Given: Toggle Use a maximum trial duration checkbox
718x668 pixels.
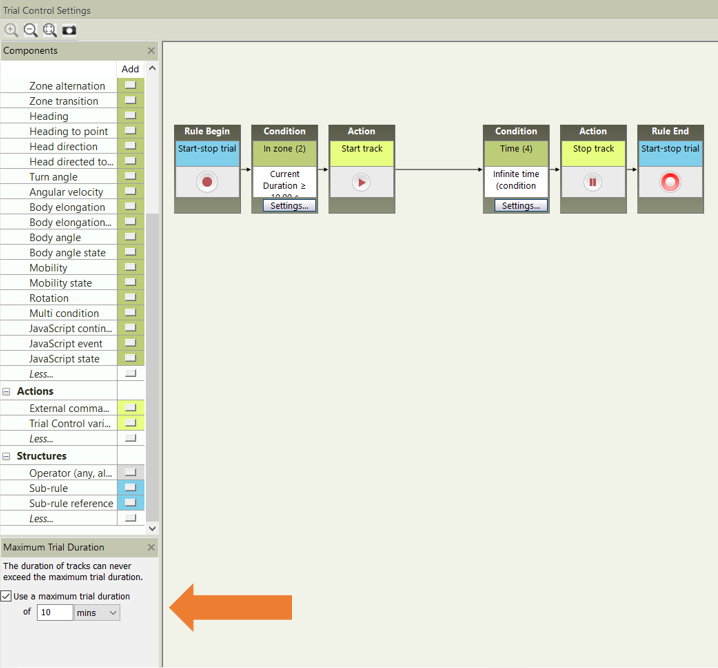Looking at the screenshot, I should (6, 596).
